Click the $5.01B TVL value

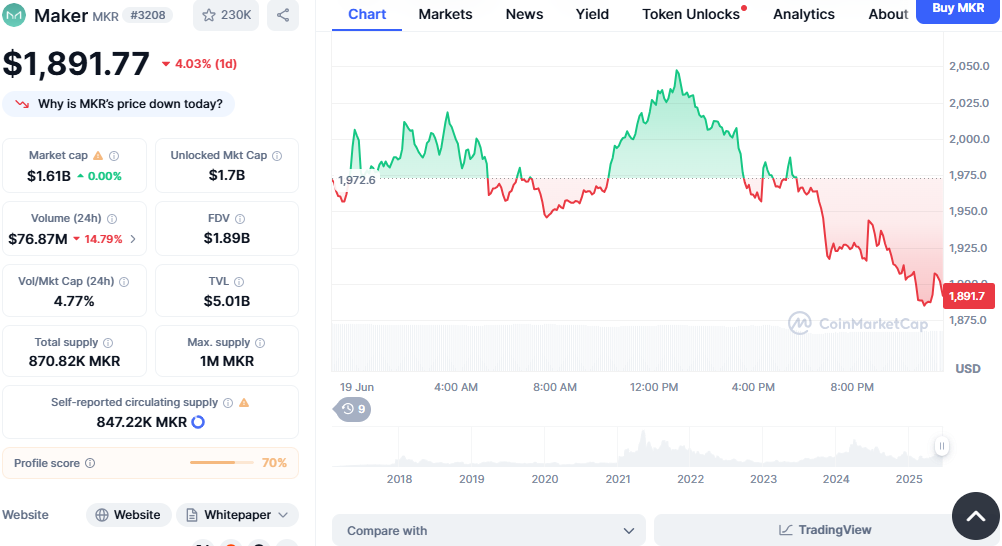[x=227, y=301]
